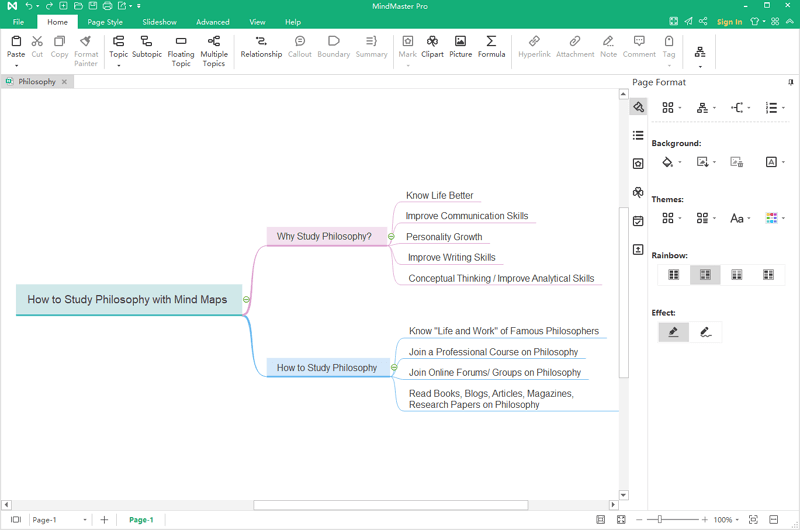Screen dimensions: 800x530
Task: Select the first Rainbow style option
Action: click(x=673, y=275)
